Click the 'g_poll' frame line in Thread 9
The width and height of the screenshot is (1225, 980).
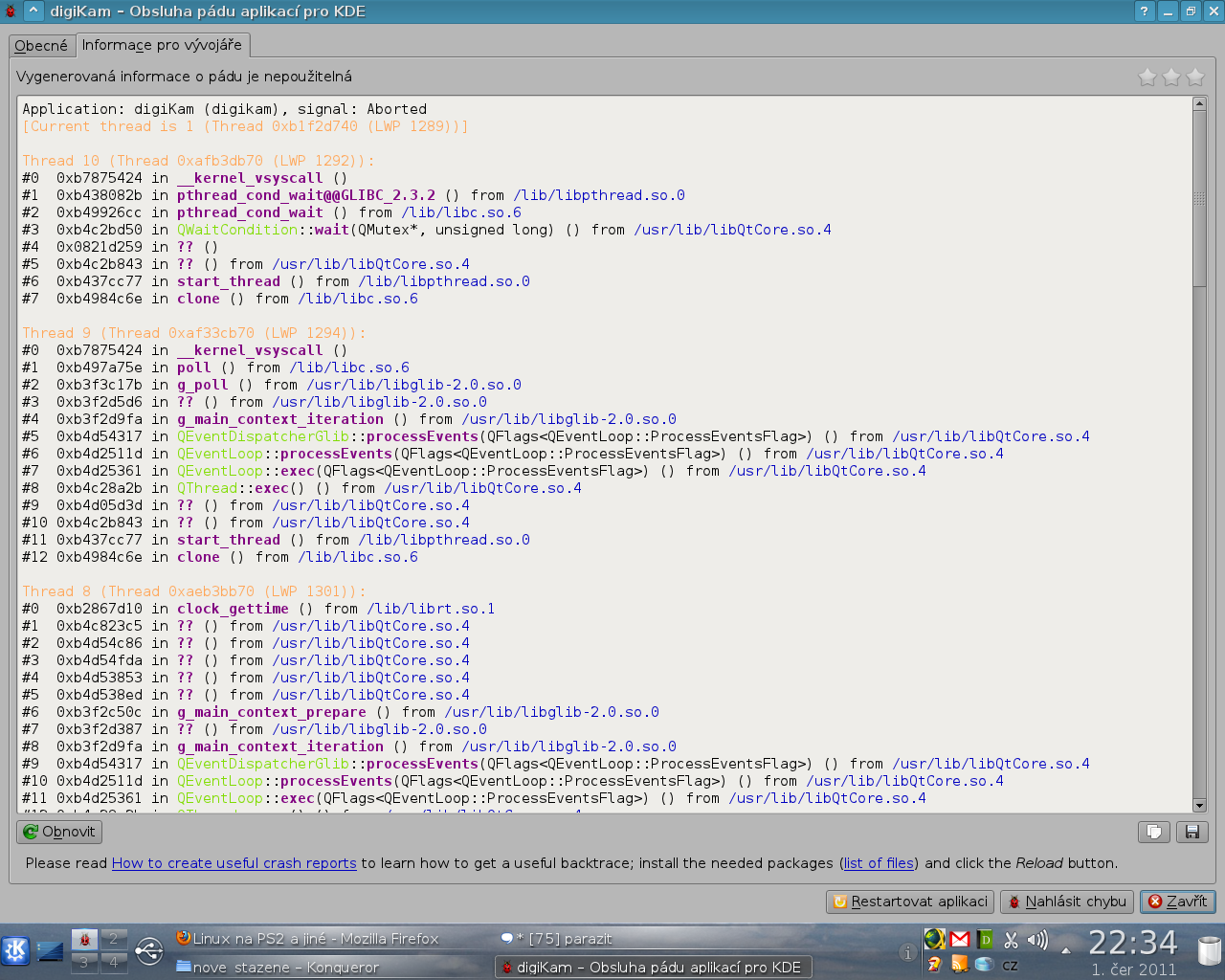point(272,385)
